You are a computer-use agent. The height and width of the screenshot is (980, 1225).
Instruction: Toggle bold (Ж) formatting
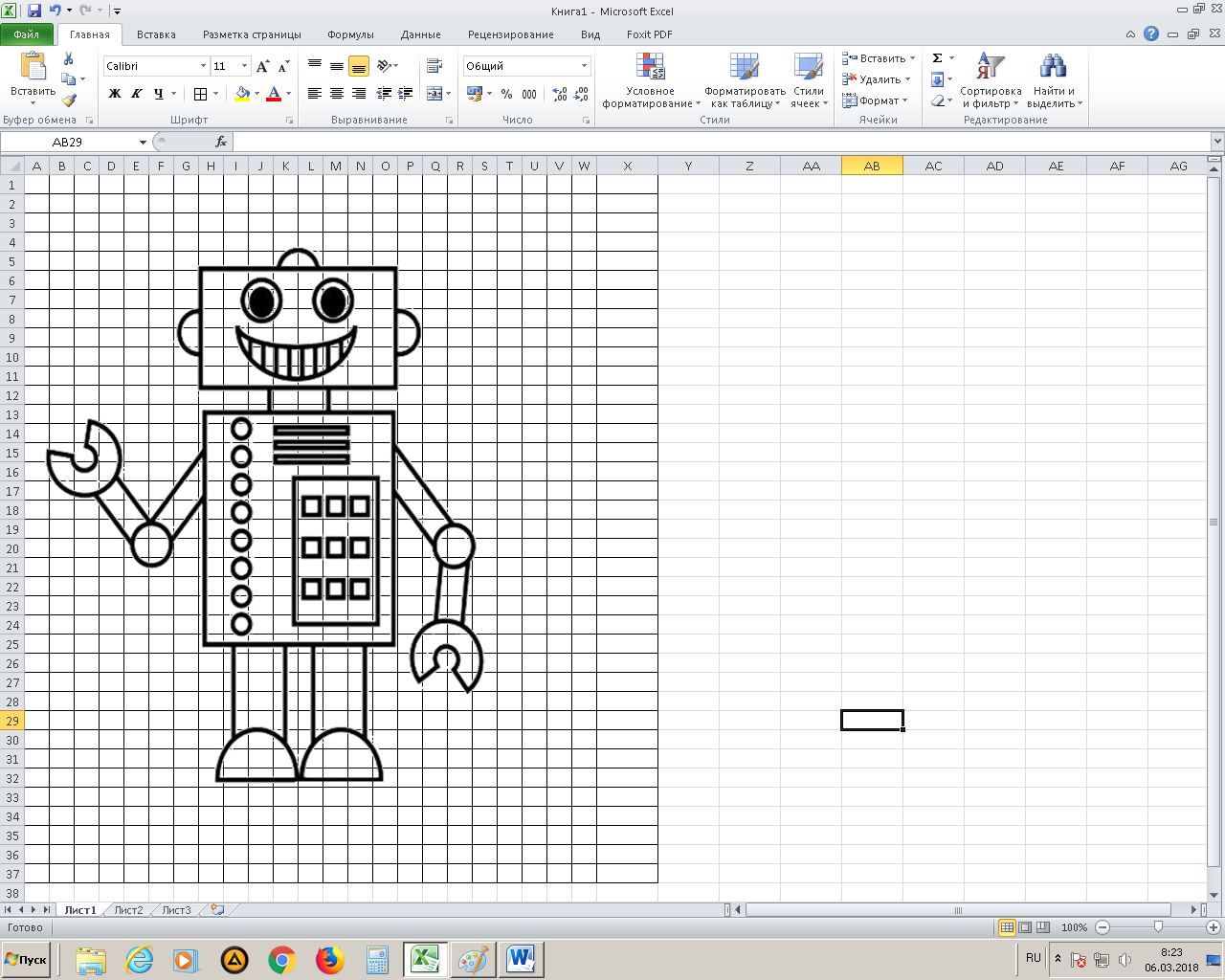point(115,94)
